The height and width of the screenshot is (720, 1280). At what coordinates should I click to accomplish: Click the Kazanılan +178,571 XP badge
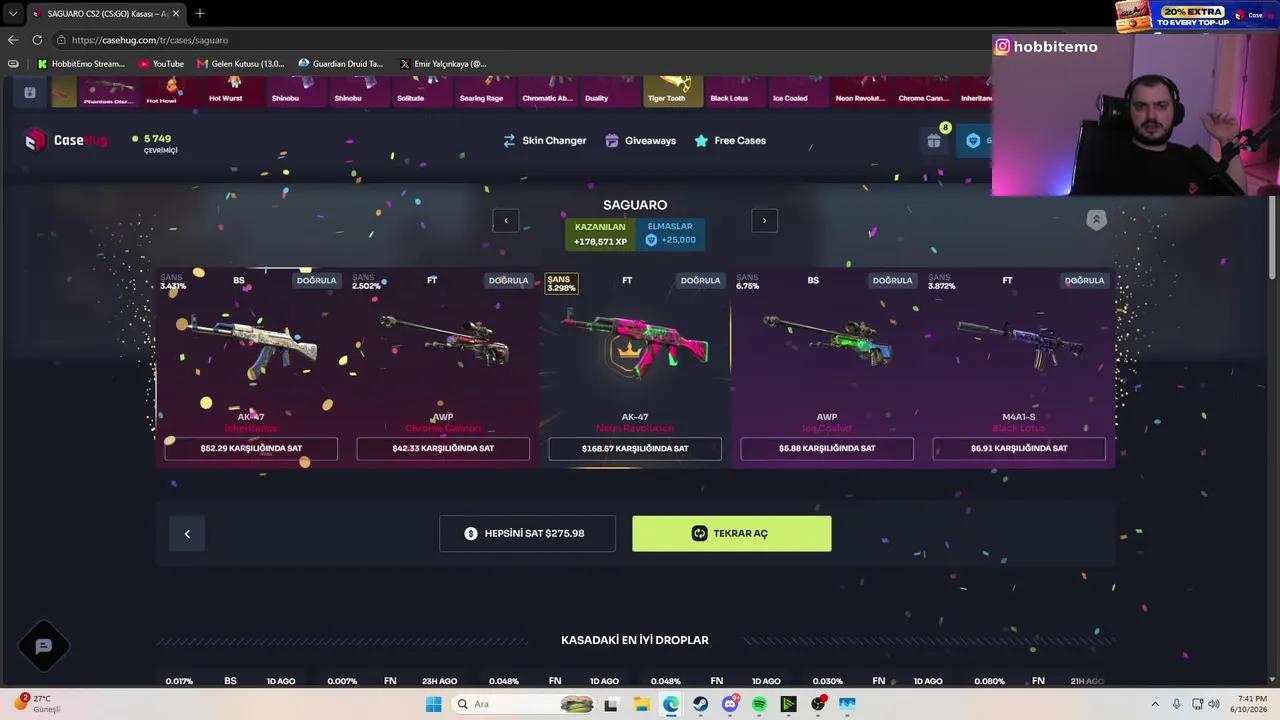[600, 234]
